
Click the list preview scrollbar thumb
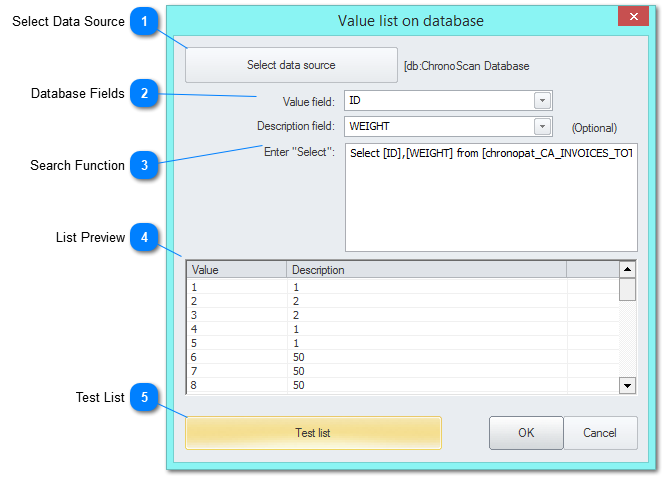pos(627,289)
